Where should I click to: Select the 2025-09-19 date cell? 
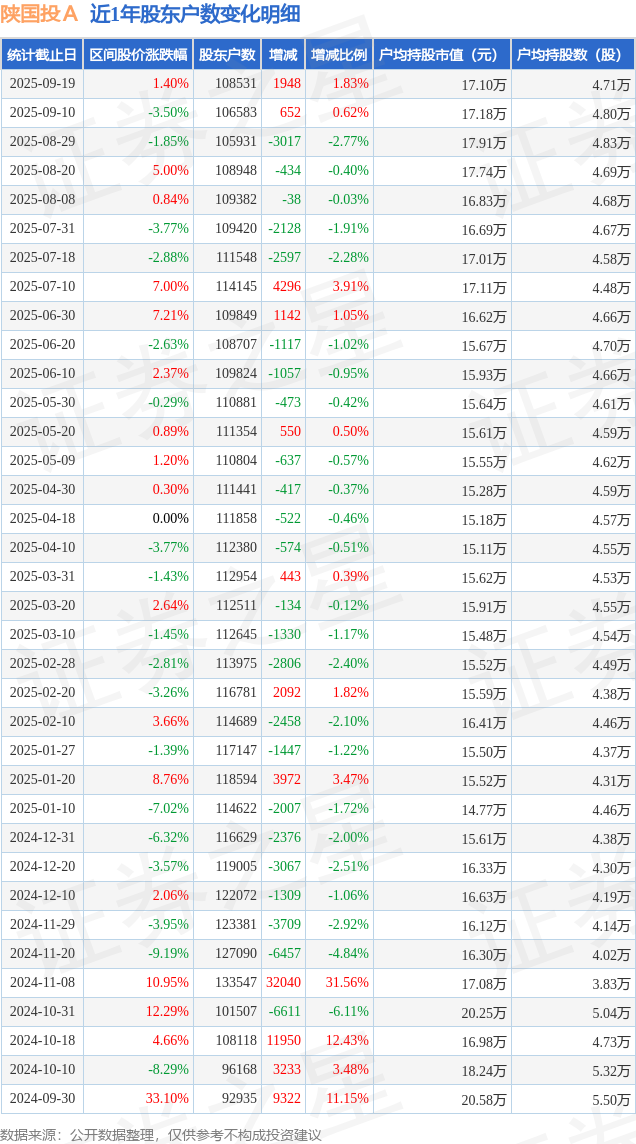[x=42, y=84]
